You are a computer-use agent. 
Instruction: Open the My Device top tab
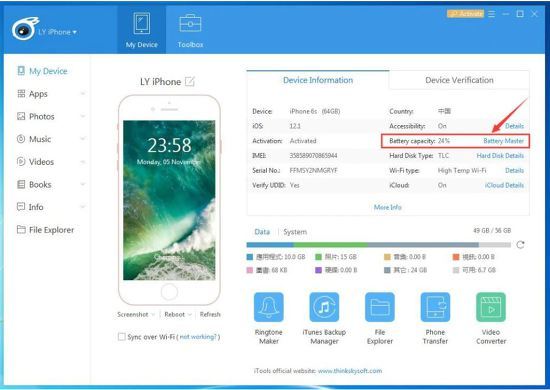point(141,30)
